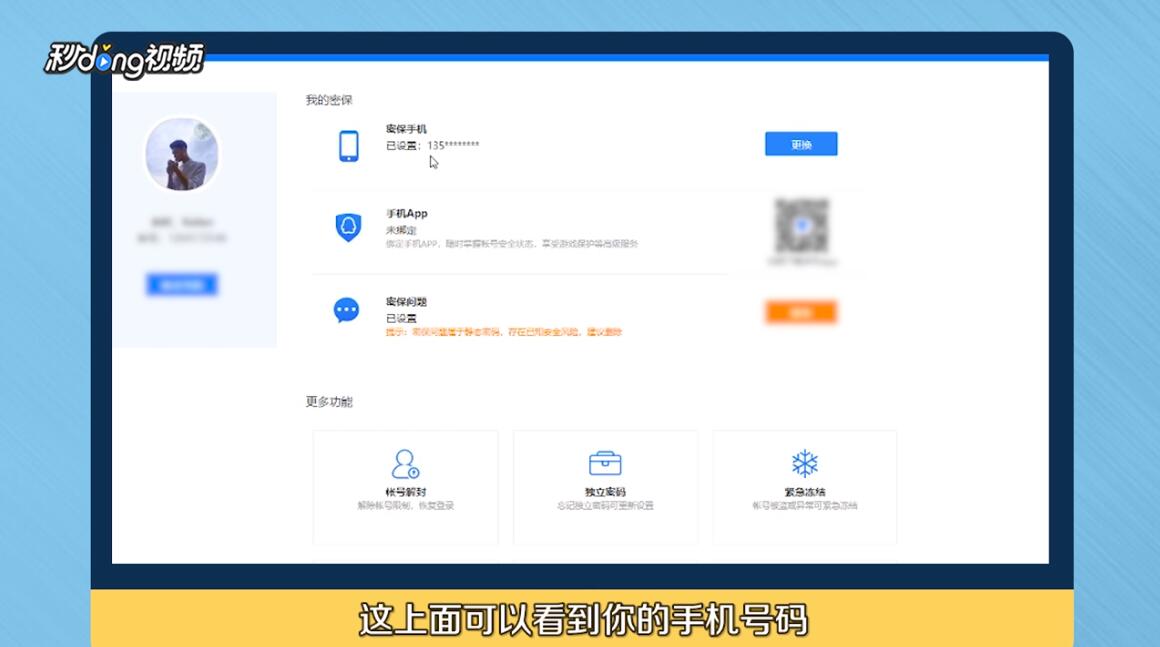Select the 帐号解封 person icon
This screenshot has width=1160, height=647.
tap(405, 463)
